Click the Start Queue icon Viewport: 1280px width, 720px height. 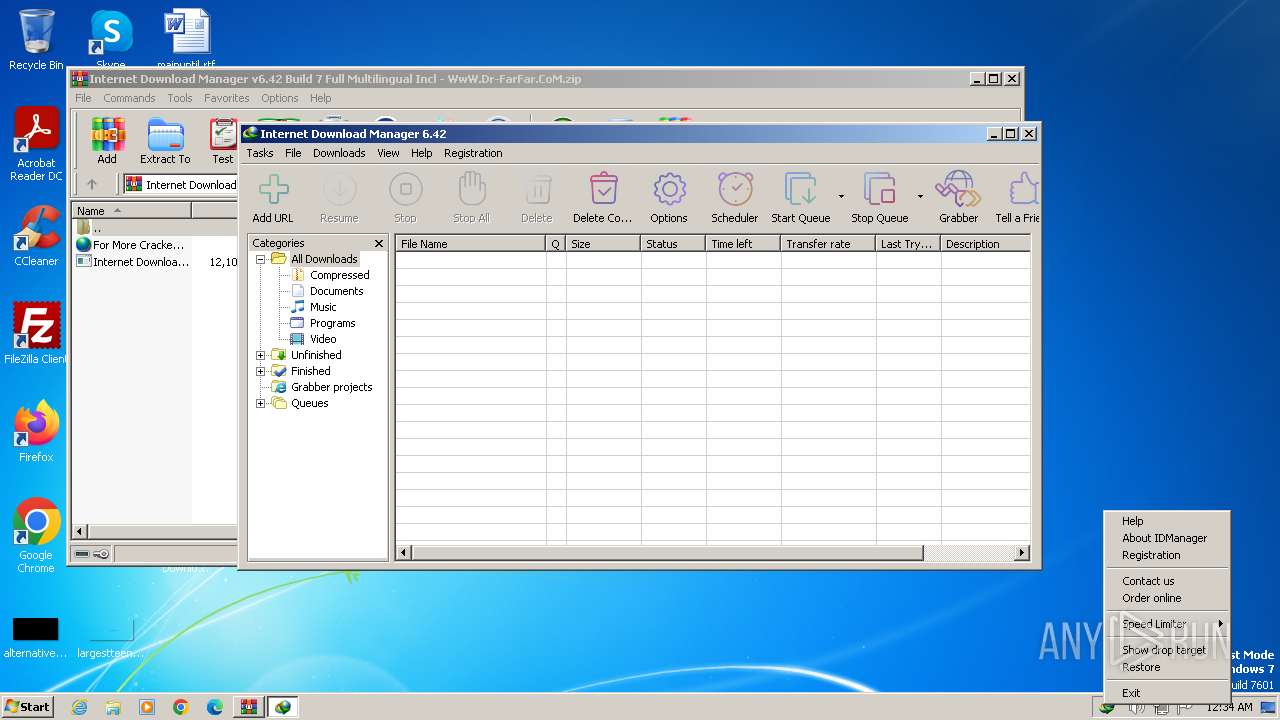click(x=800, y=189)
